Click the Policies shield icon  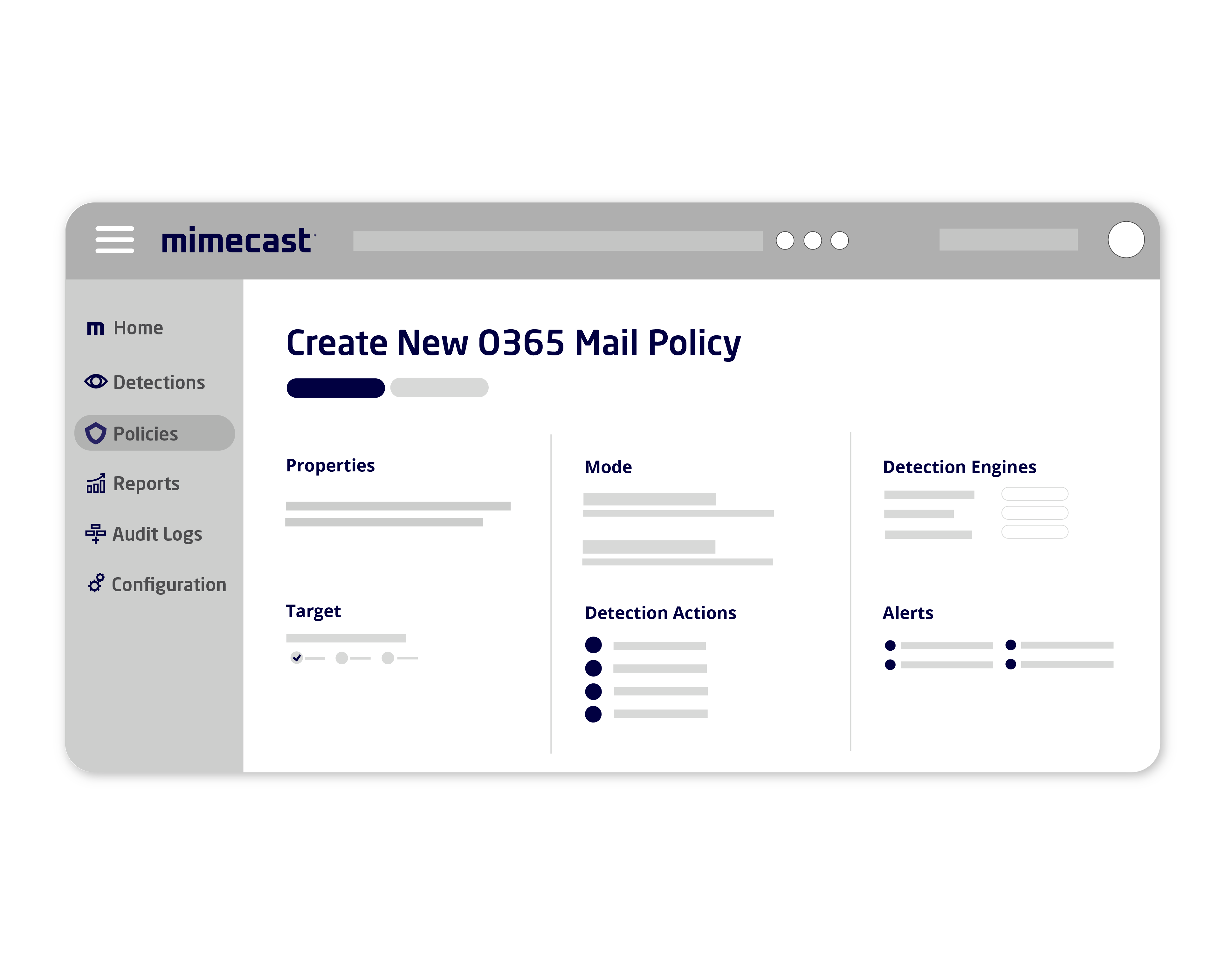click(96, 433)
